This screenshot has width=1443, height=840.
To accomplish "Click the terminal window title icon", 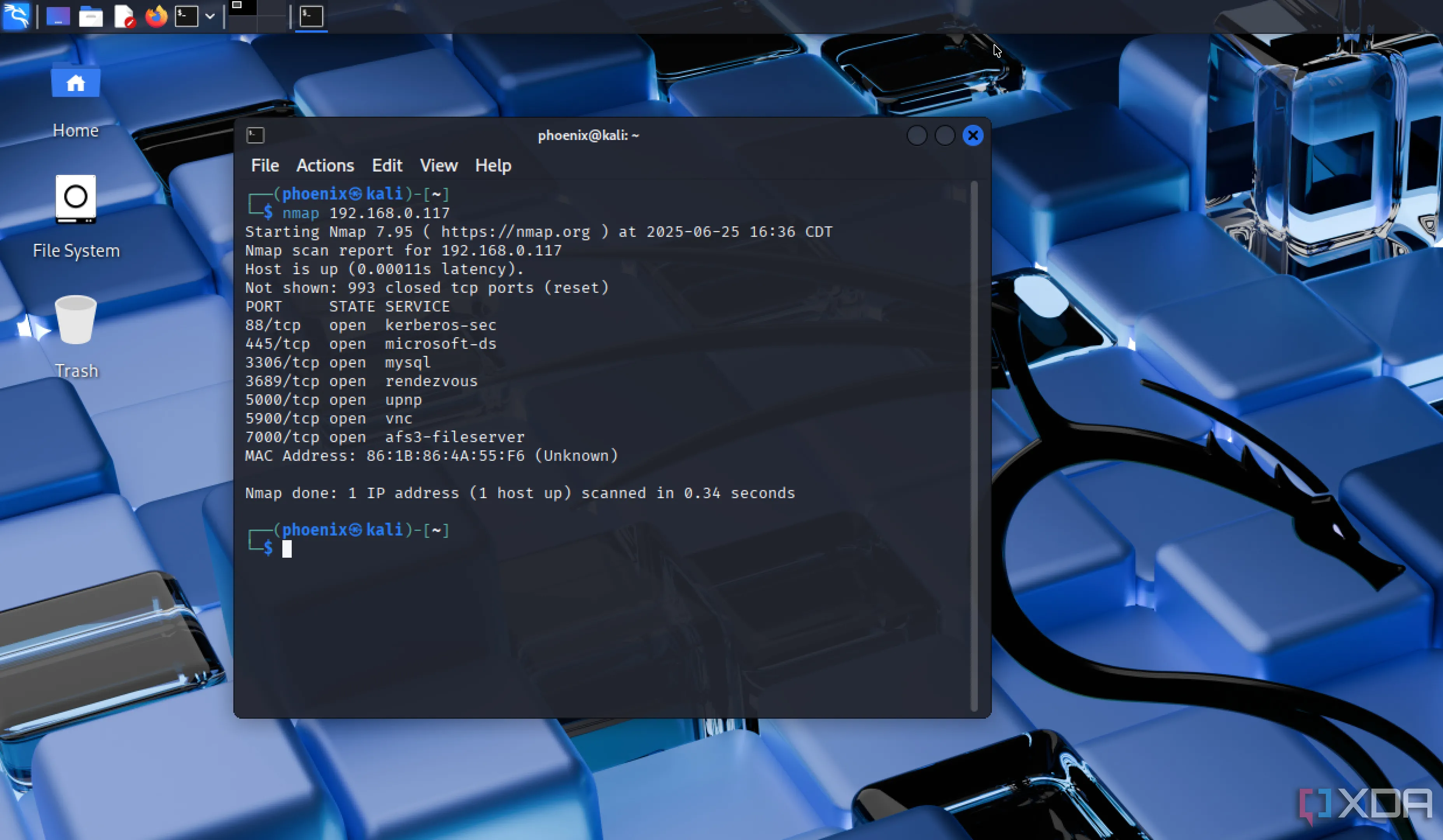I will 256,136.
